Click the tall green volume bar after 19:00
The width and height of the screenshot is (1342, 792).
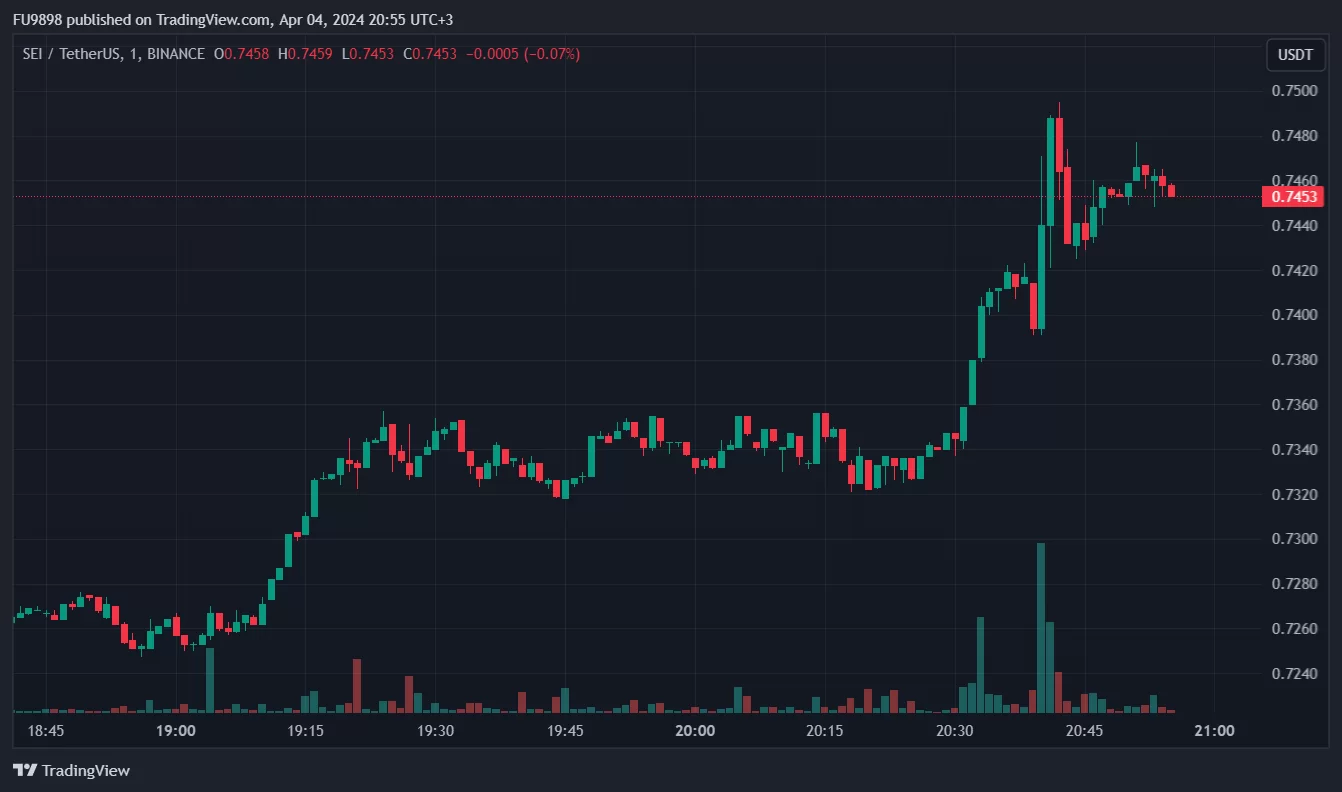coord(210,680)
